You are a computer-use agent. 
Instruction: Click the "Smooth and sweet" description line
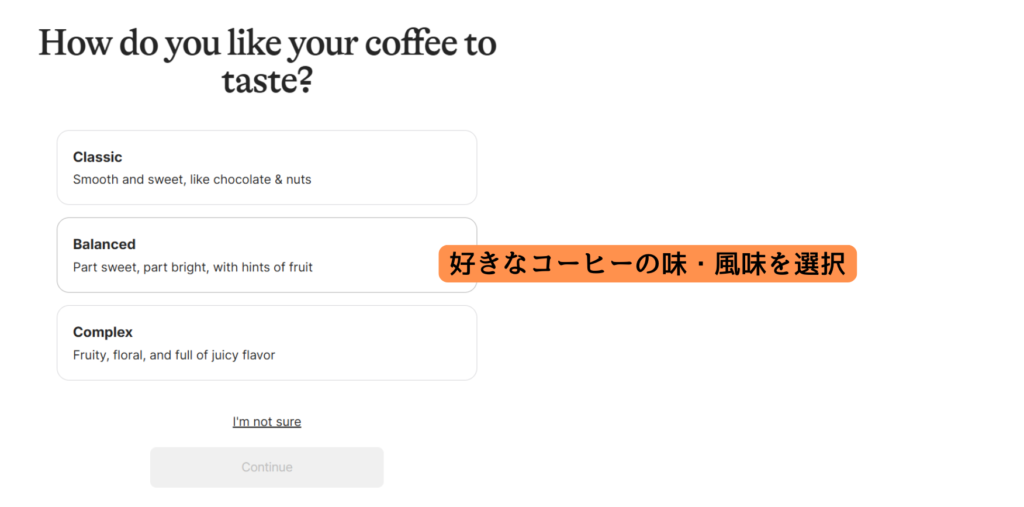pyautogui.click(x=192, y=179)
